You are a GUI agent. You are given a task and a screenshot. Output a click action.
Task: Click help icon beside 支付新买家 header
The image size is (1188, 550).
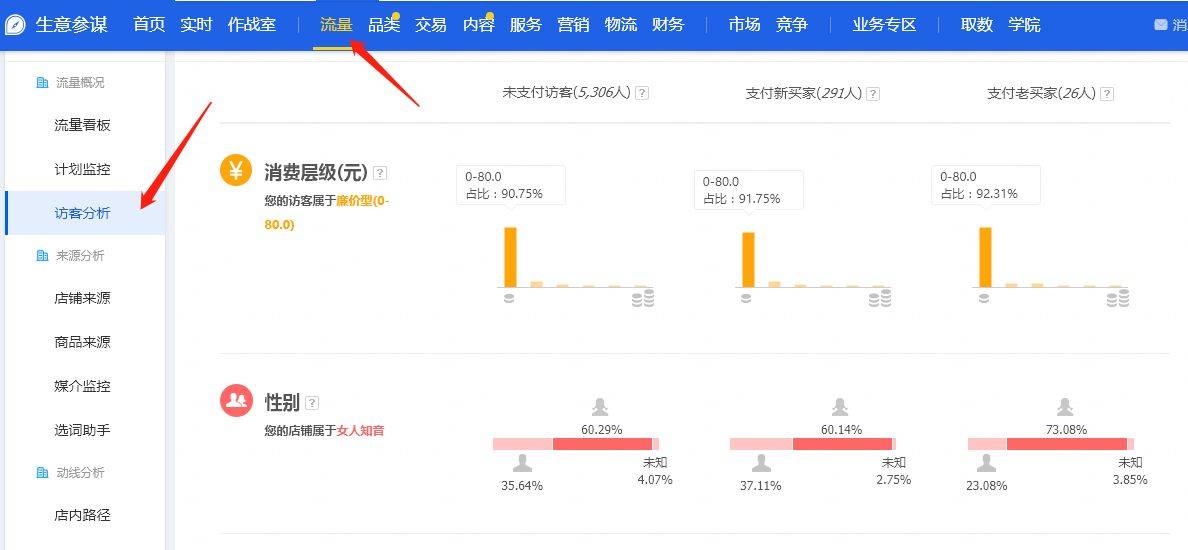click(x=873, y=94)
